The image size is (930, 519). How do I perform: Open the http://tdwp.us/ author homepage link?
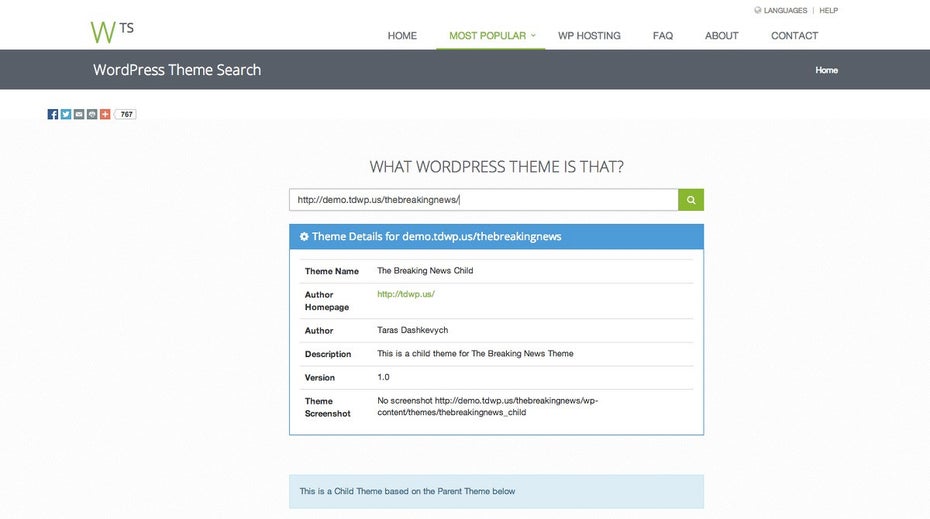tap(406, 294)
